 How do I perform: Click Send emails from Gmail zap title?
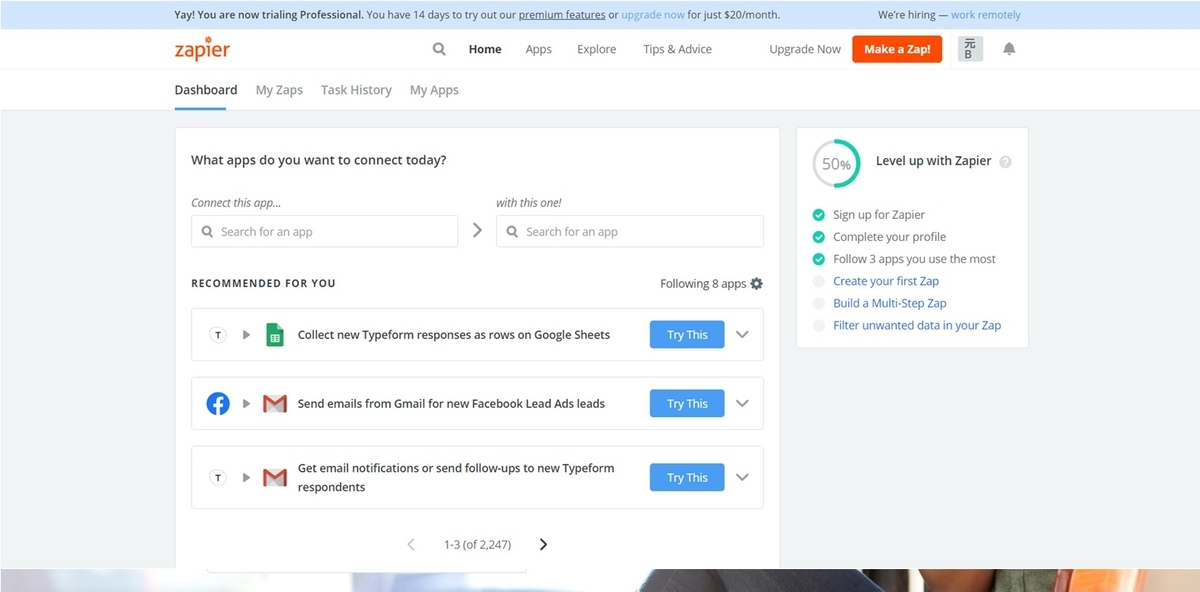[x=451, y=404]
